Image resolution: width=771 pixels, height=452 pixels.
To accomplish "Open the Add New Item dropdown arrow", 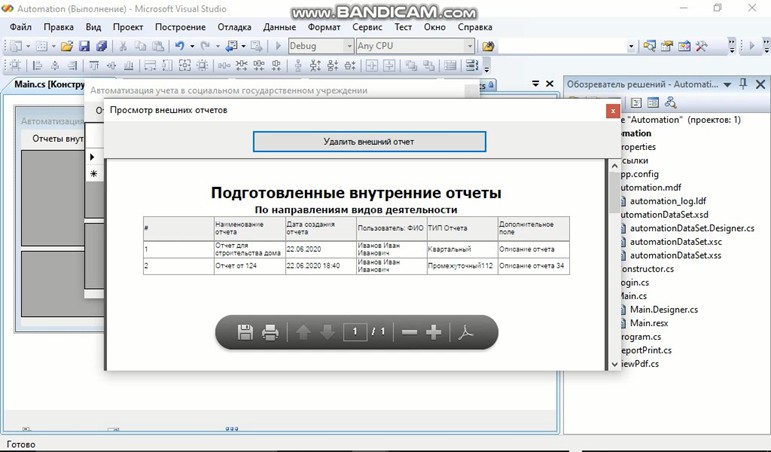I will coord(54,46).
